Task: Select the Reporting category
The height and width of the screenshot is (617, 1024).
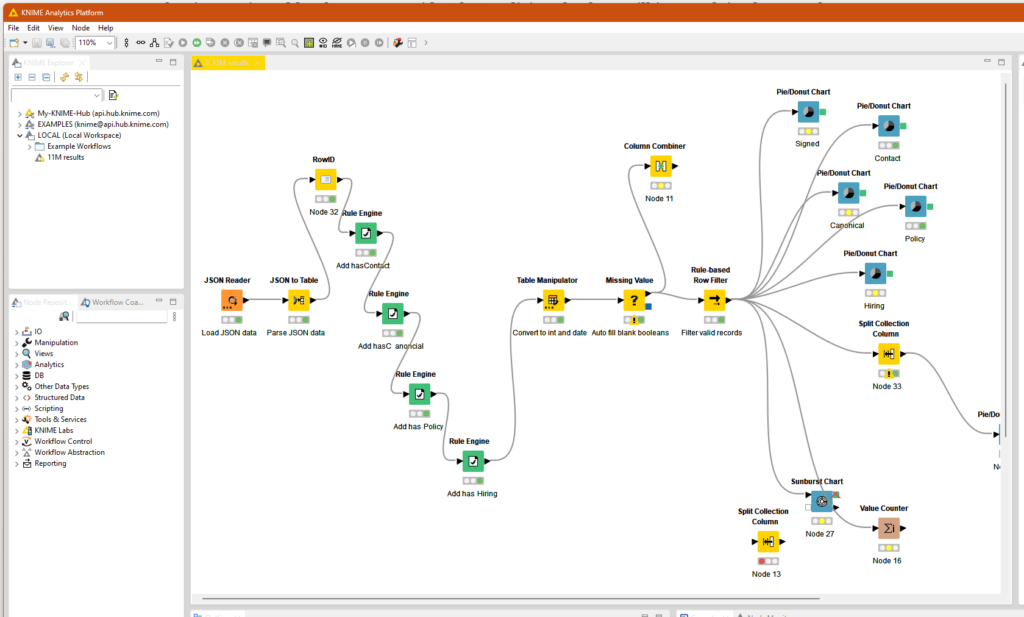Action: pyautogui.click(x=50, y=464)
